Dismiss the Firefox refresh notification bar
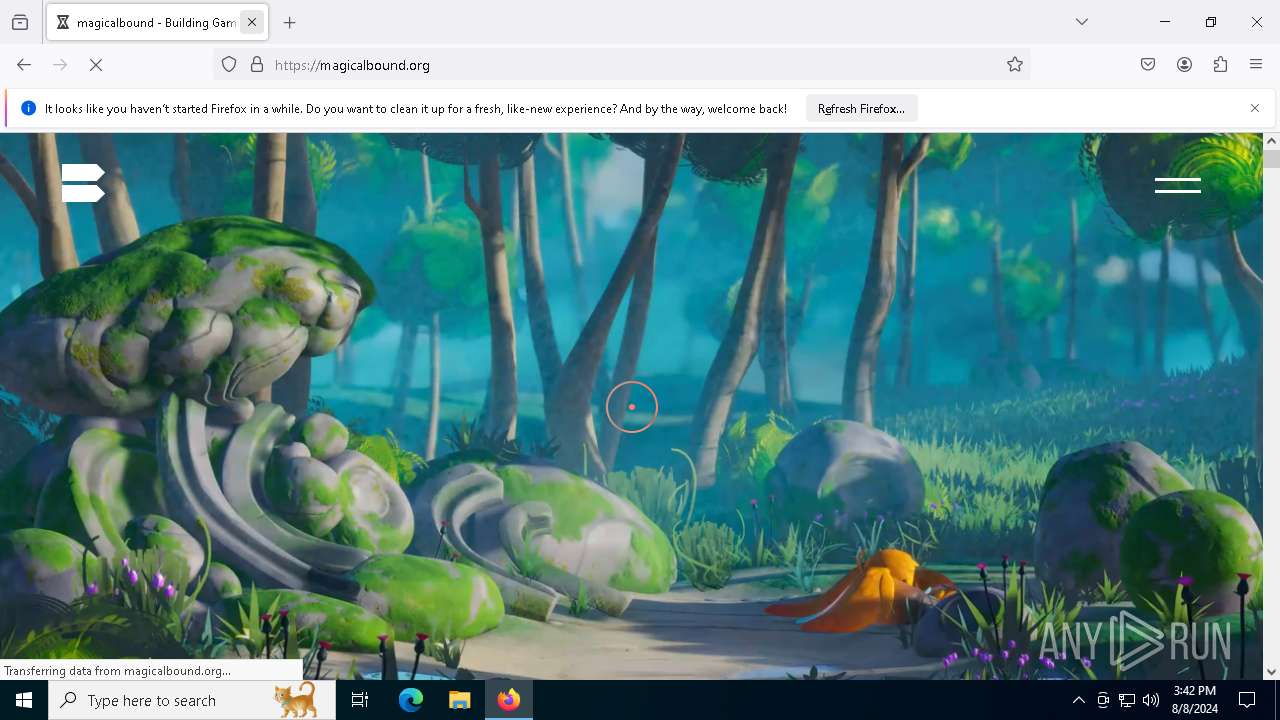Screen dimensions: 1280x720 pyautogui.click(x=1255, y=108)
